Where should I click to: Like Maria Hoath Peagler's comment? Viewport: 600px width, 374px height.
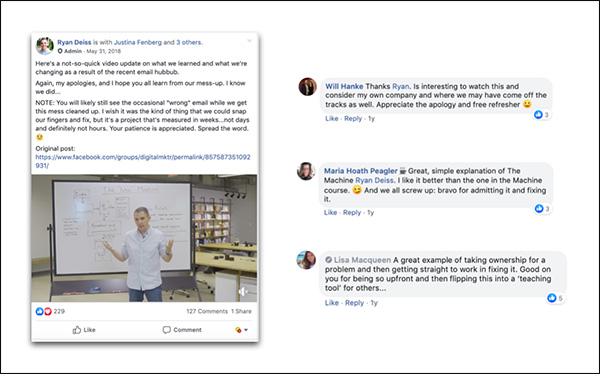tap(330, 212)
